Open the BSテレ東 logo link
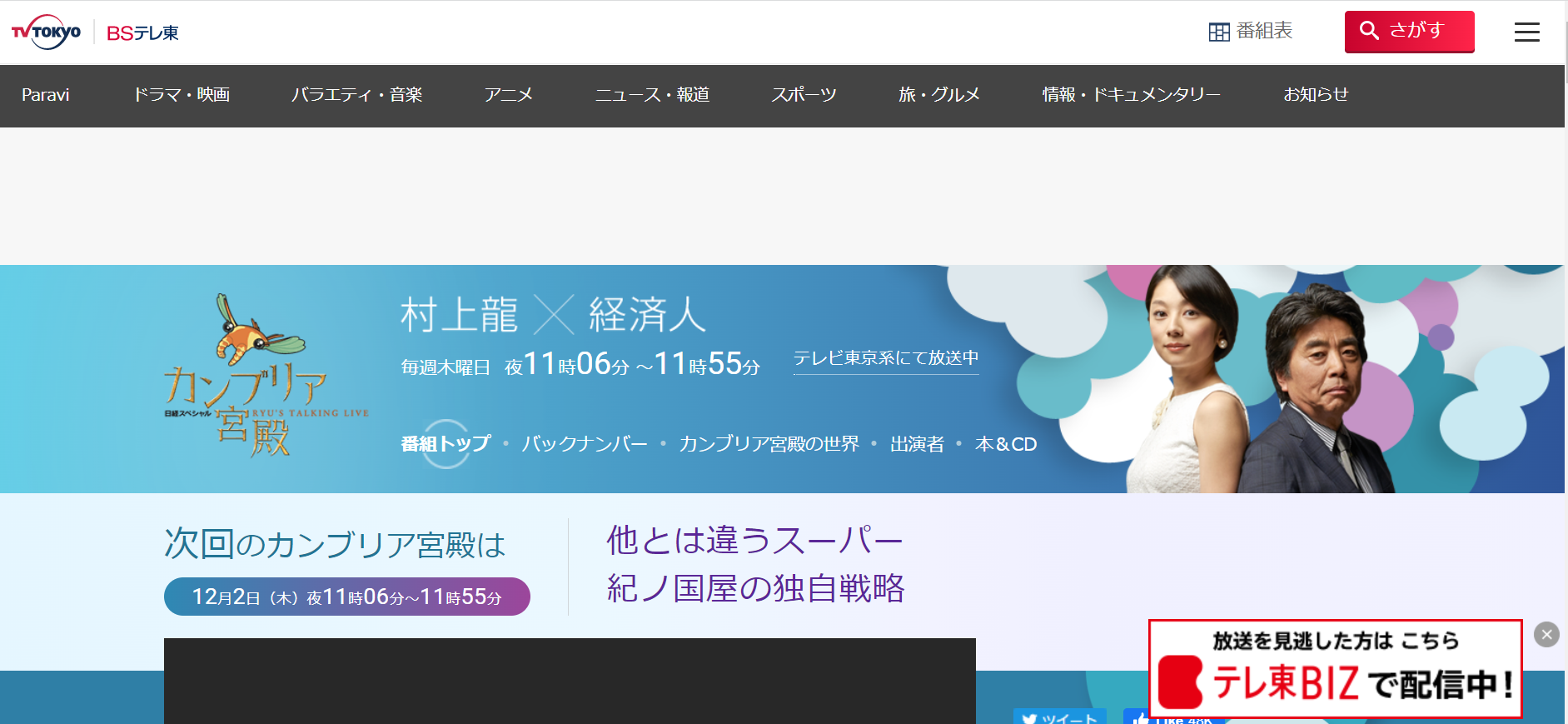The image size is (1568, 724). coord(142,32)
